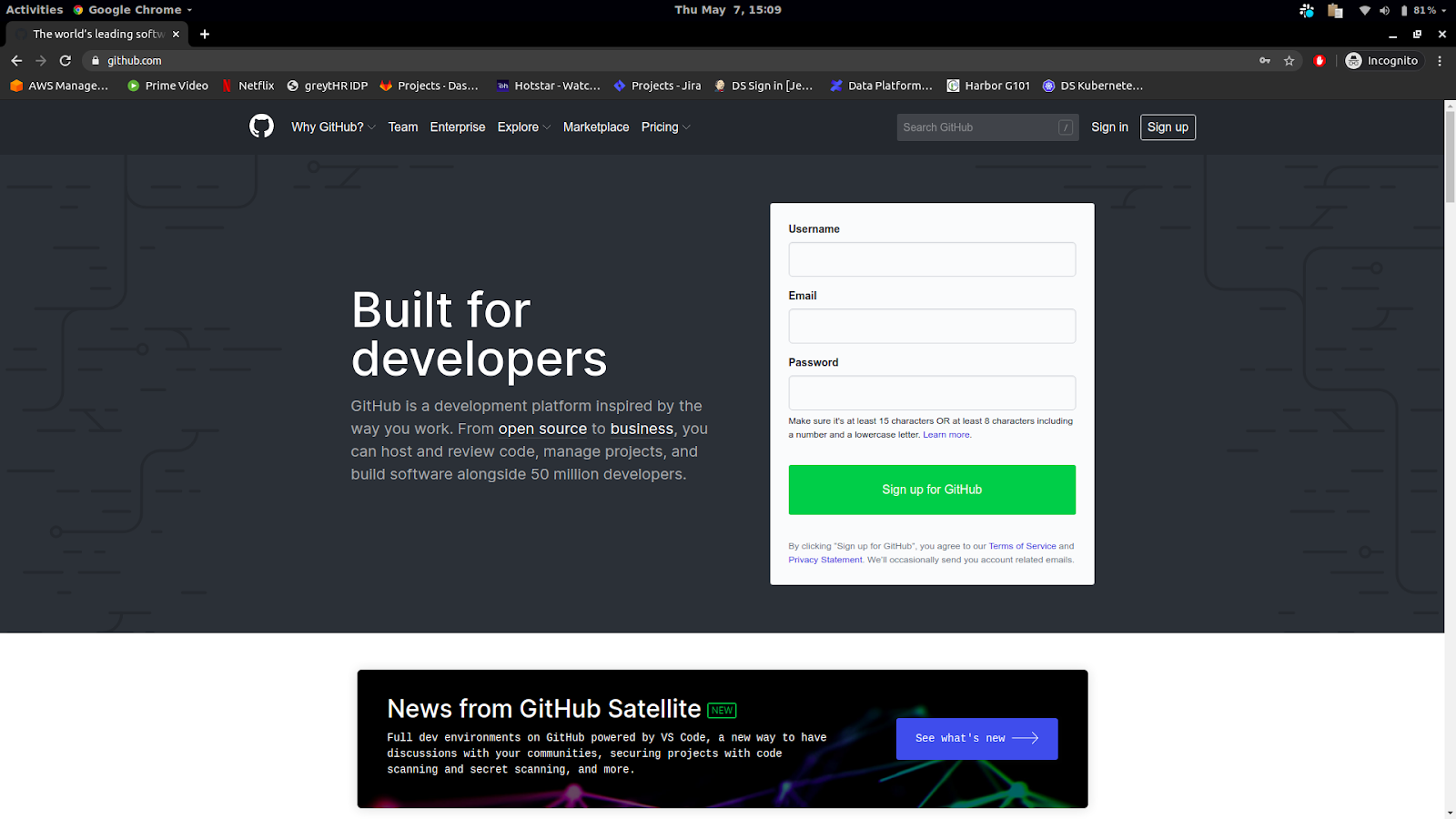Focus the Search GitHub field
Image resolution: width=1456 pixels, height=819 pixels.
coord(987,127)
